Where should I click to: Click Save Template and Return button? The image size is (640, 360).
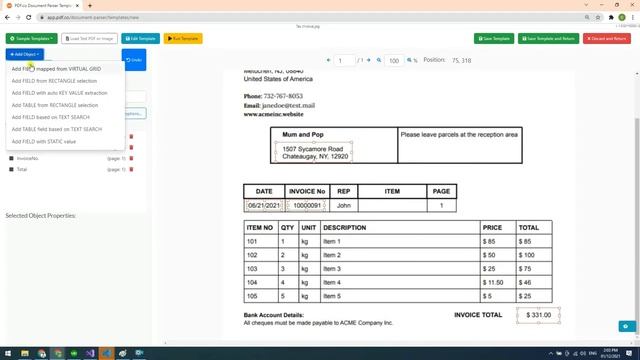coord(548,38)
